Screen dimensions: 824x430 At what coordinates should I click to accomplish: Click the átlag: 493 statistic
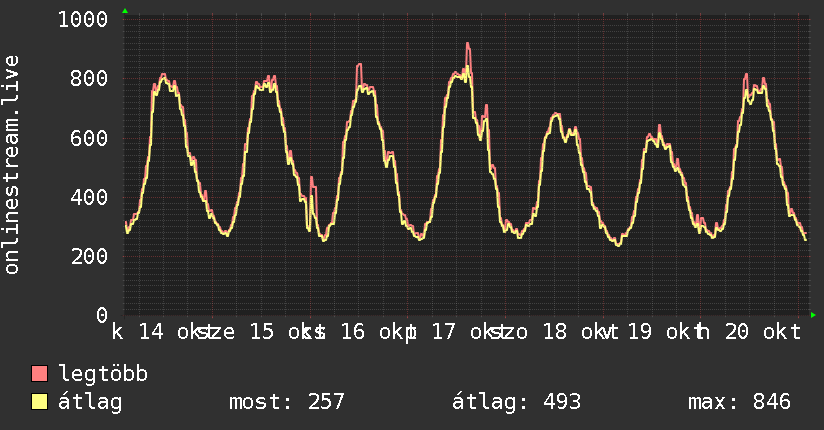(517, 402)
